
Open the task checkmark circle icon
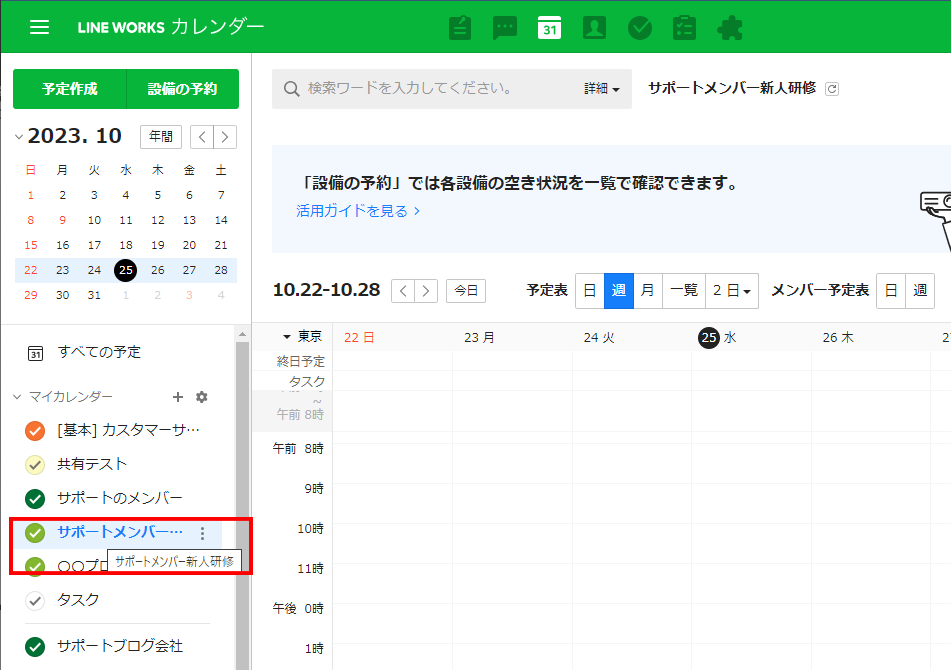(640, 28)
